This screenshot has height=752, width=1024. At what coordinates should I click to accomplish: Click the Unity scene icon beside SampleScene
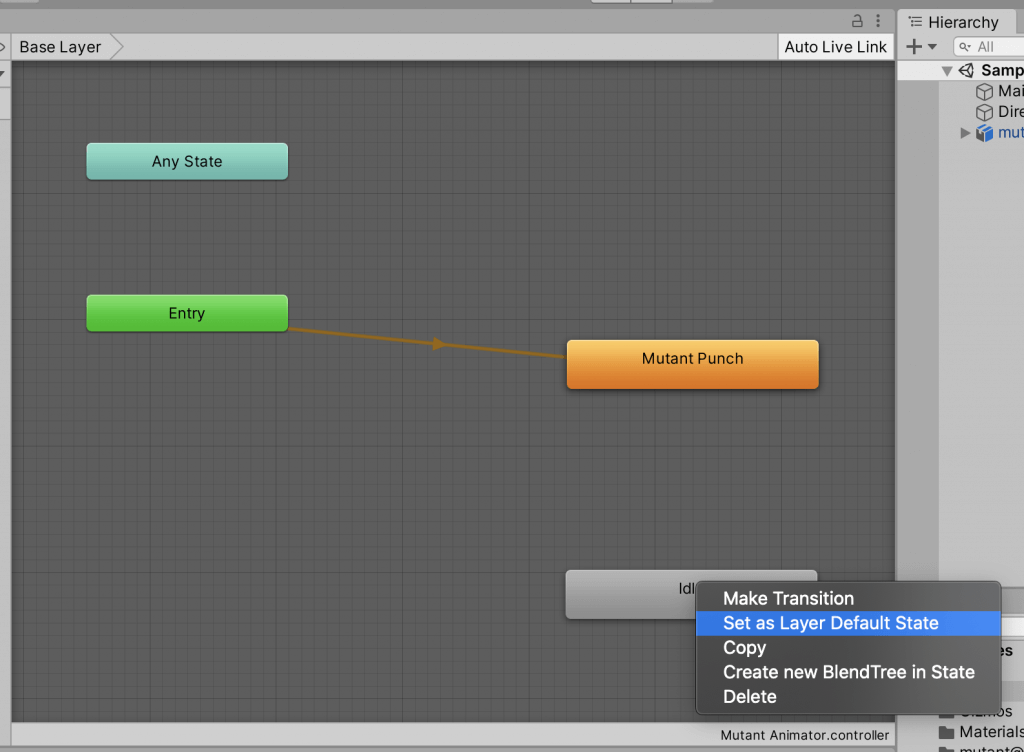(x=966, y=69)
